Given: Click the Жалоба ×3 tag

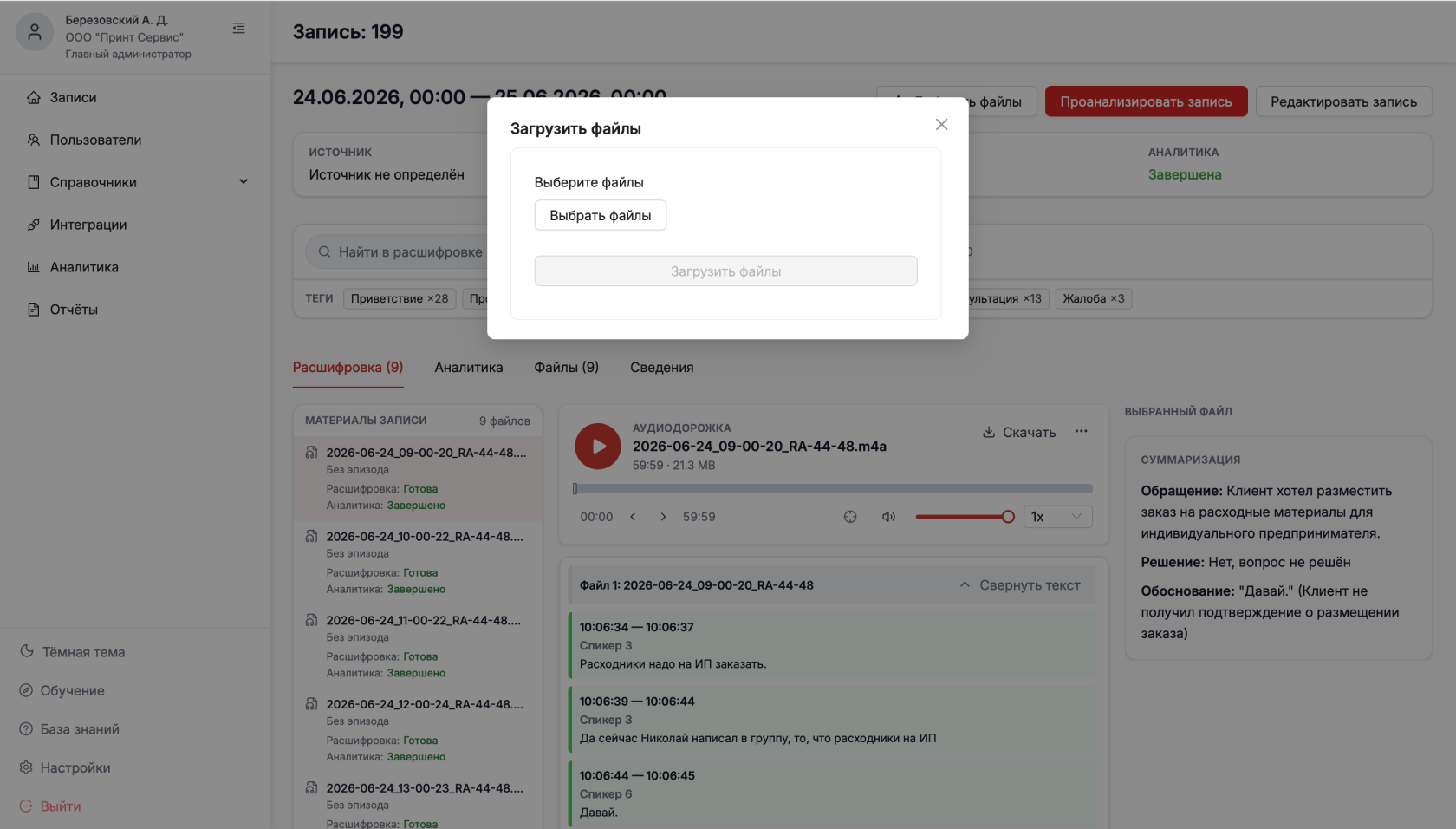Looking at the screenshot, I should [1094, 298].
